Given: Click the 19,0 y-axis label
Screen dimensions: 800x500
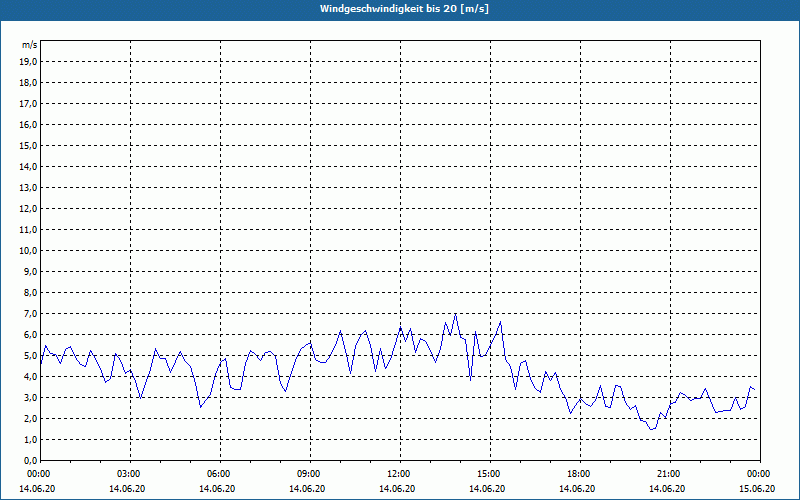Looking at the screenshot, I should tap(28, 62).
